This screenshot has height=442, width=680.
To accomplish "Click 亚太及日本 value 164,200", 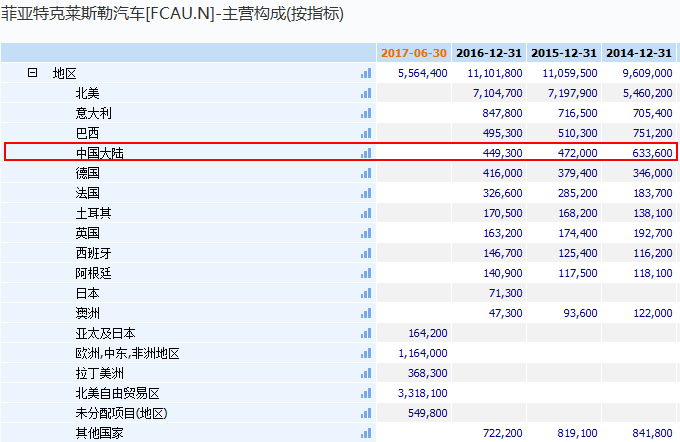I will tap(428, 333).
